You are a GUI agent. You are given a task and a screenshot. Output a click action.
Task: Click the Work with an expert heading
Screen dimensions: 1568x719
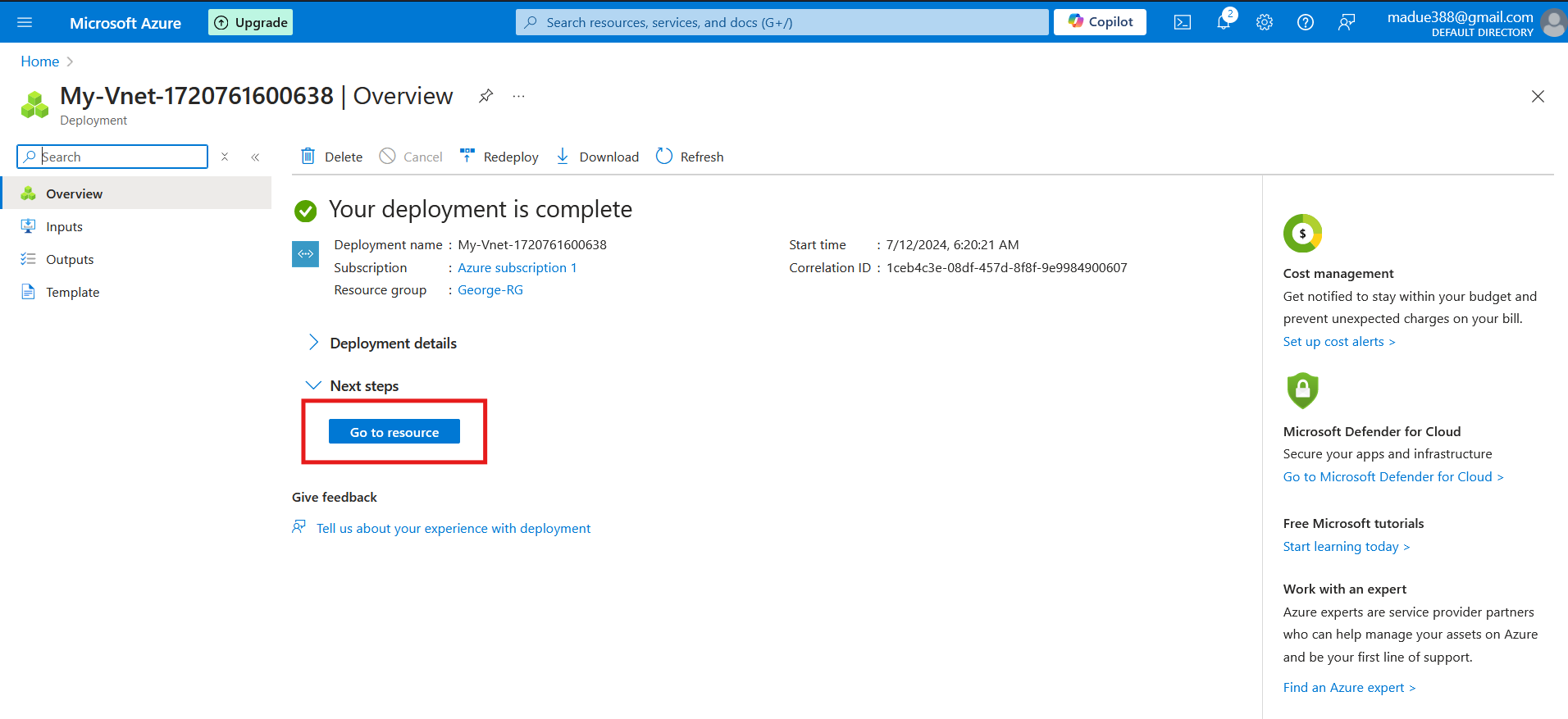point(1345,589)
